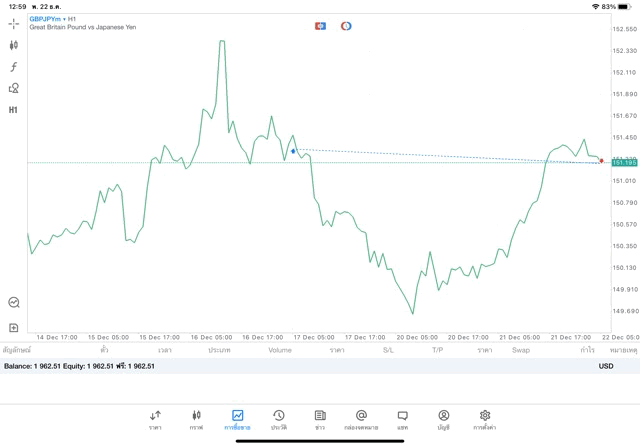
Task: Open the ประวัติ (History) tab
Action: pyautogui.click(x=279, y=420)
